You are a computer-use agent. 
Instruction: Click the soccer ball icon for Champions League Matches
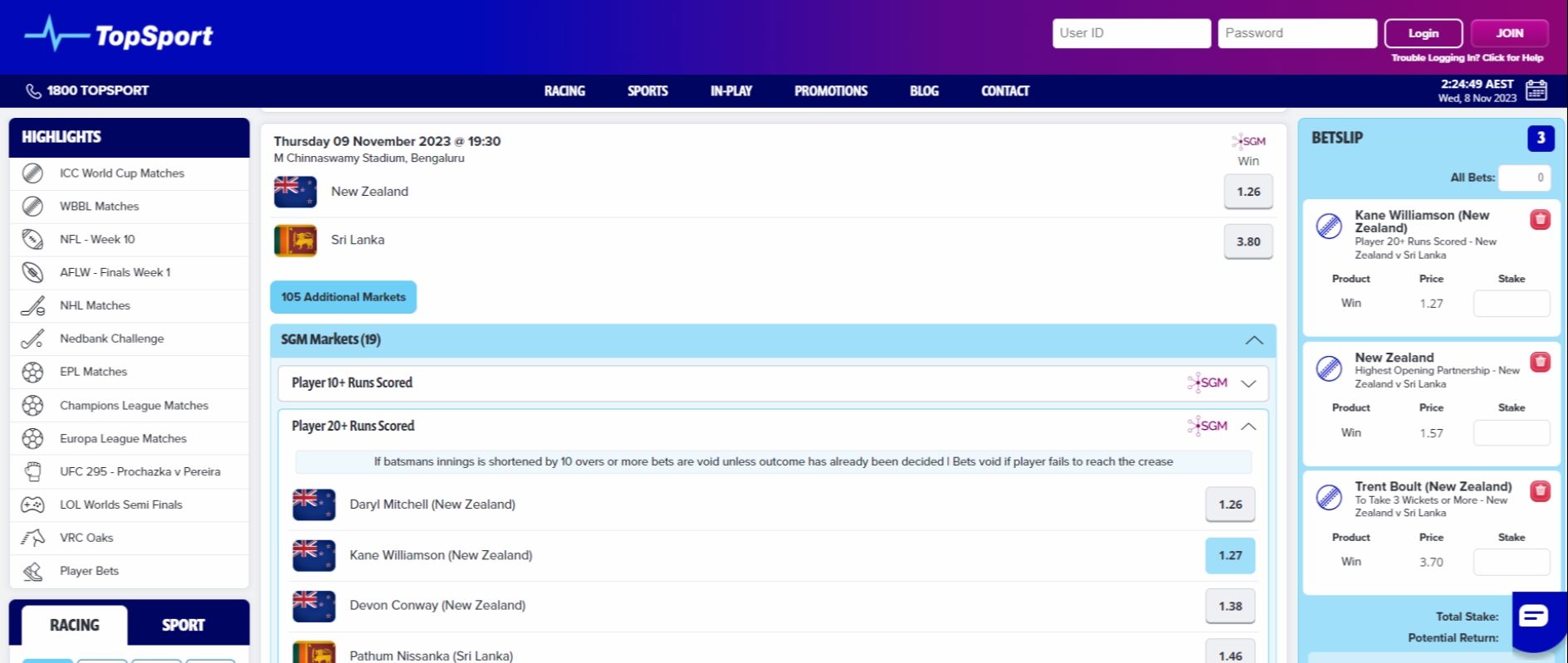click(x=32, y=406)
